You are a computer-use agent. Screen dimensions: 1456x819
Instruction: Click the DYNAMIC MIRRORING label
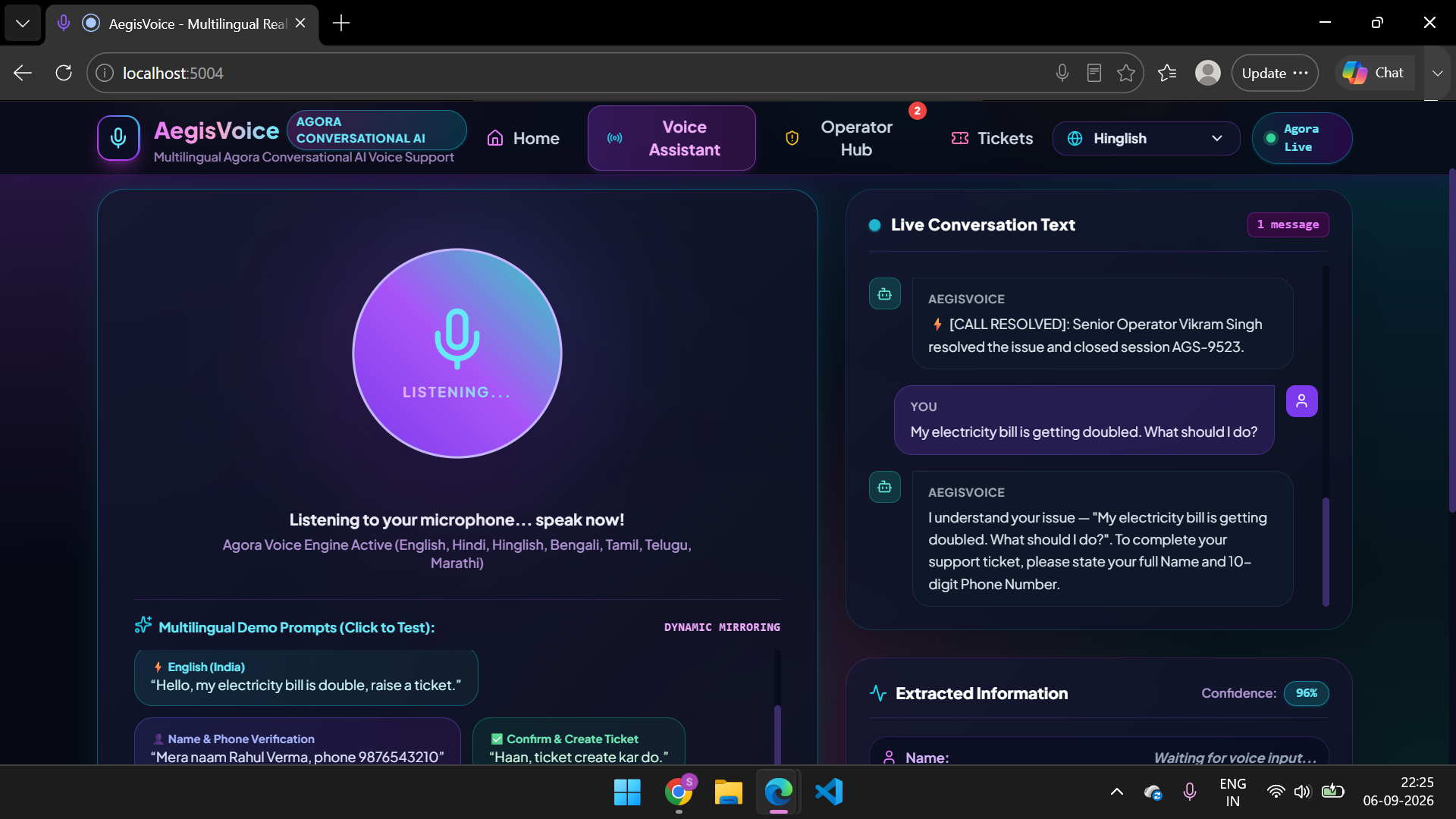(722, 627)
